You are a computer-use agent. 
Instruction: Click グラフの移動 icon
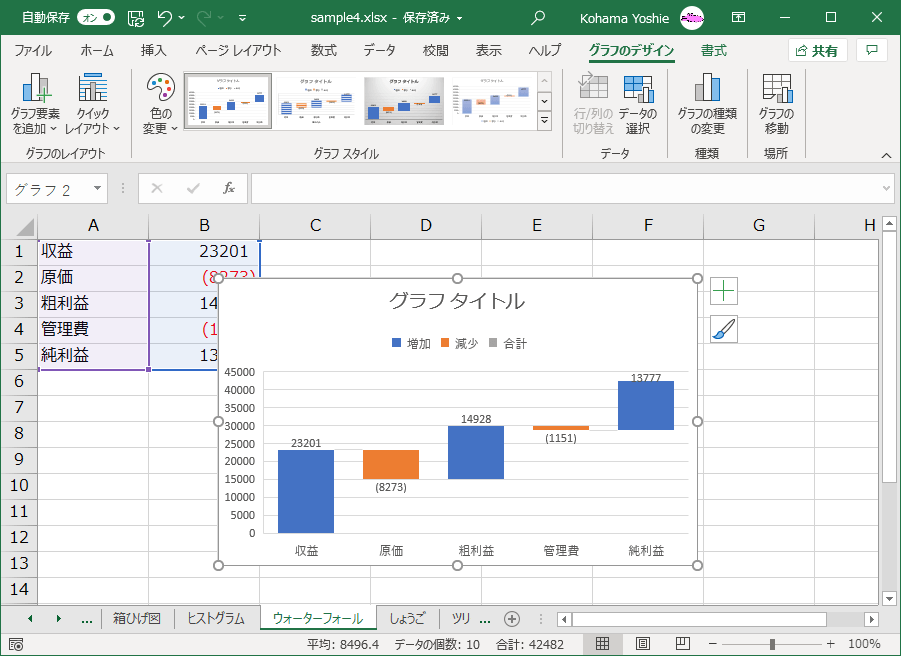tap(776, 104)
